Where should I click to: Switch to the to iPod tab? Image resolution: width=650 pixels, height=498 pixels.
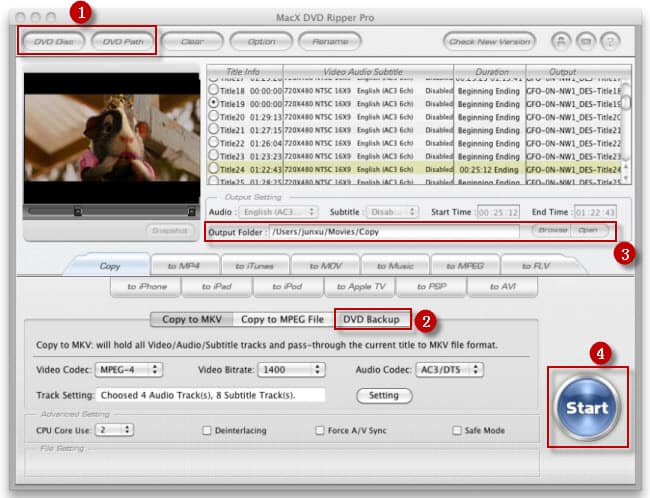pos(287,287)
